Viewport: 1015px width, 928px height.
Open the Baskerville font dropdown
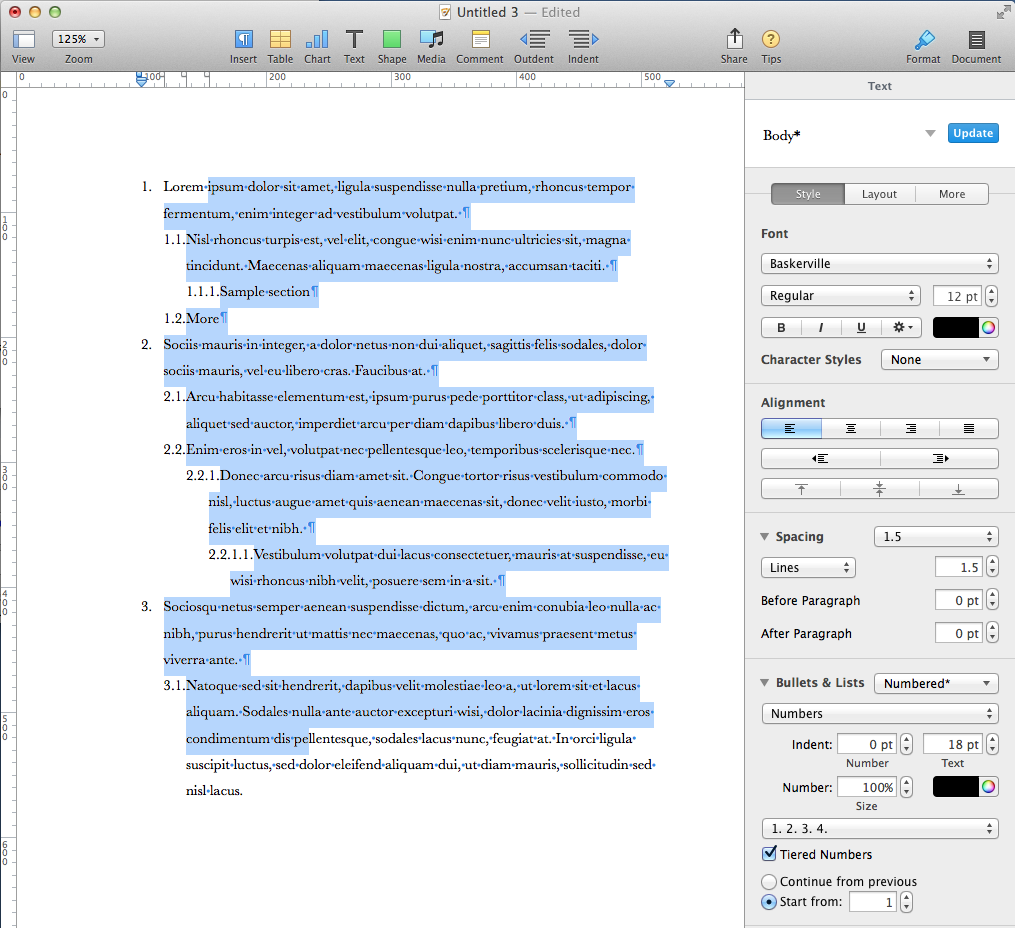tap(879, 264)
